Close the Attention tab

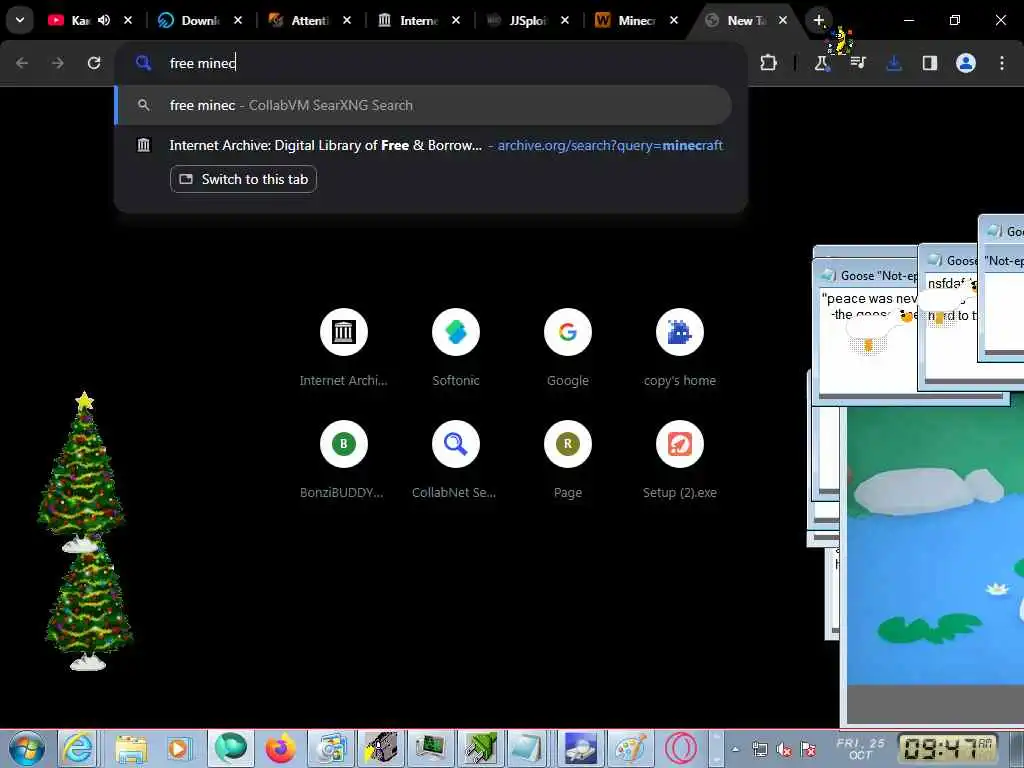pos(347,20)
